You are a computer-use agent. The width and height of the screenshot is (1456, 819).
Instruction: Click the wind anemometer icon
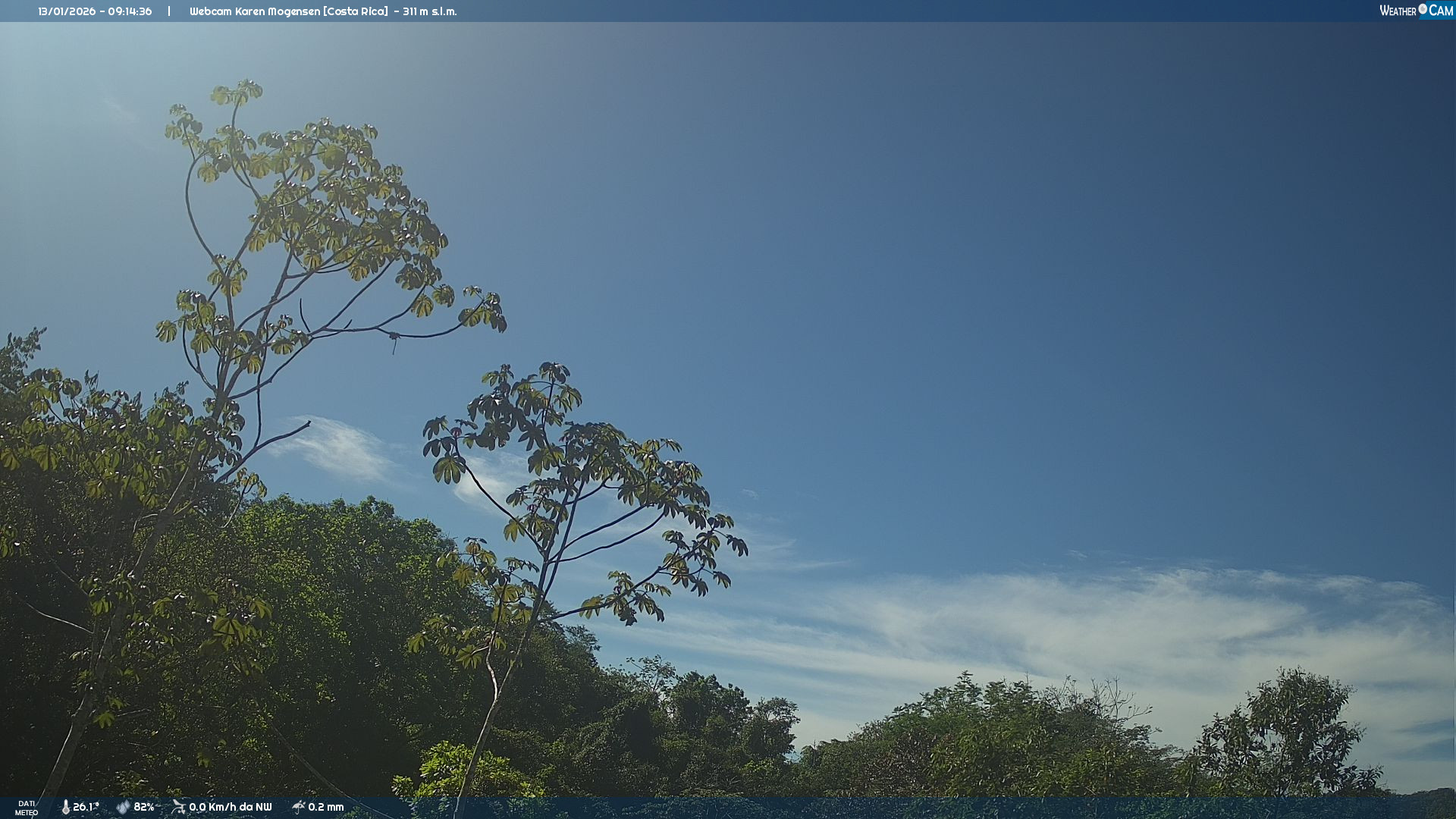178,807
